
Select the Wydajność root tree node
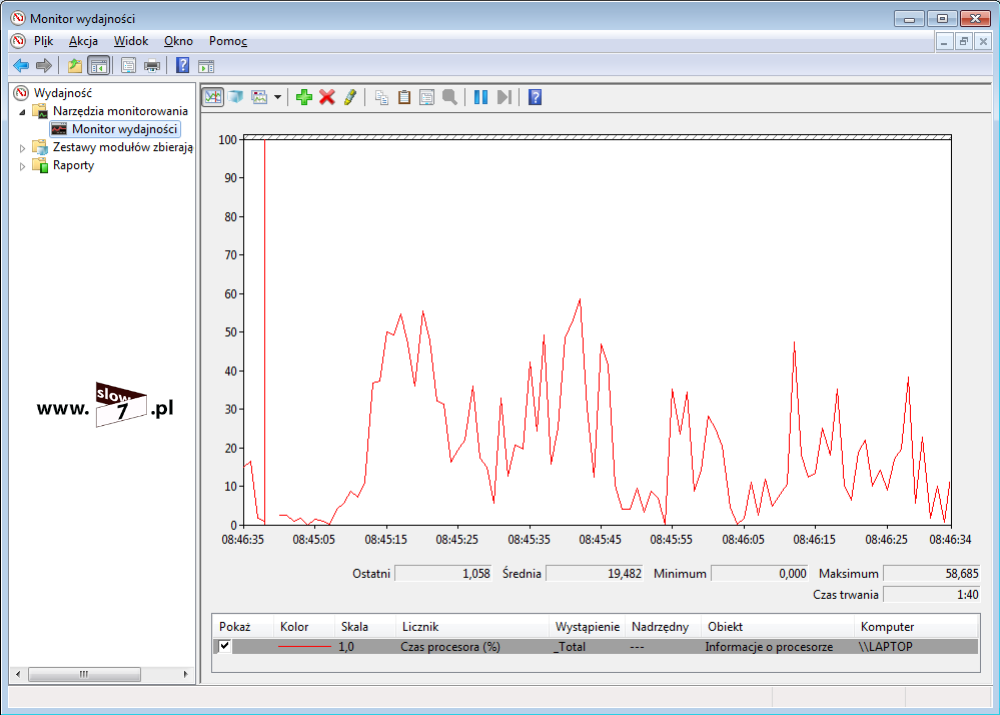[62, 93]
